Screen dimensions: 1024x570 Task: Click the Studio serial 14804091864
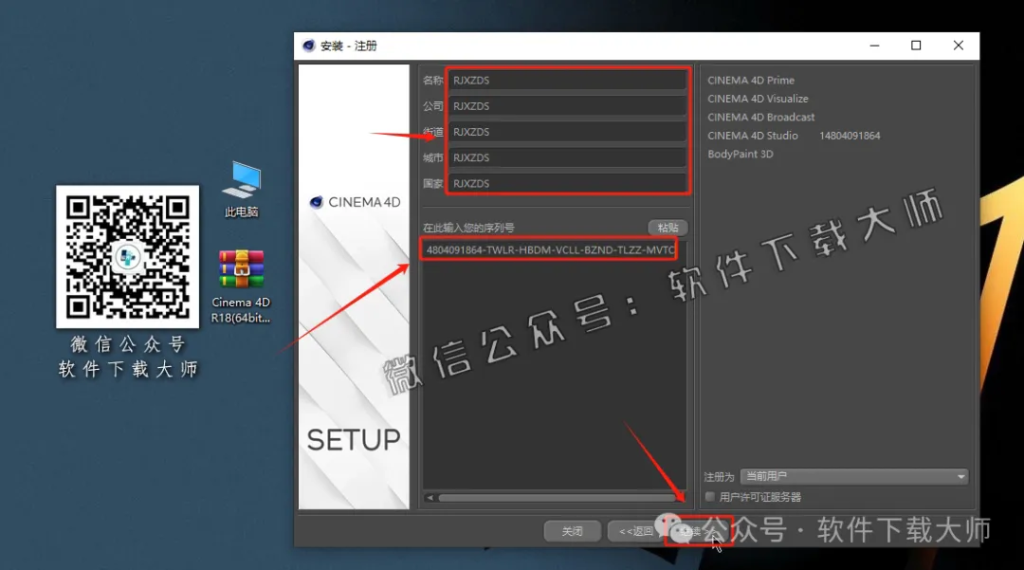850,136
